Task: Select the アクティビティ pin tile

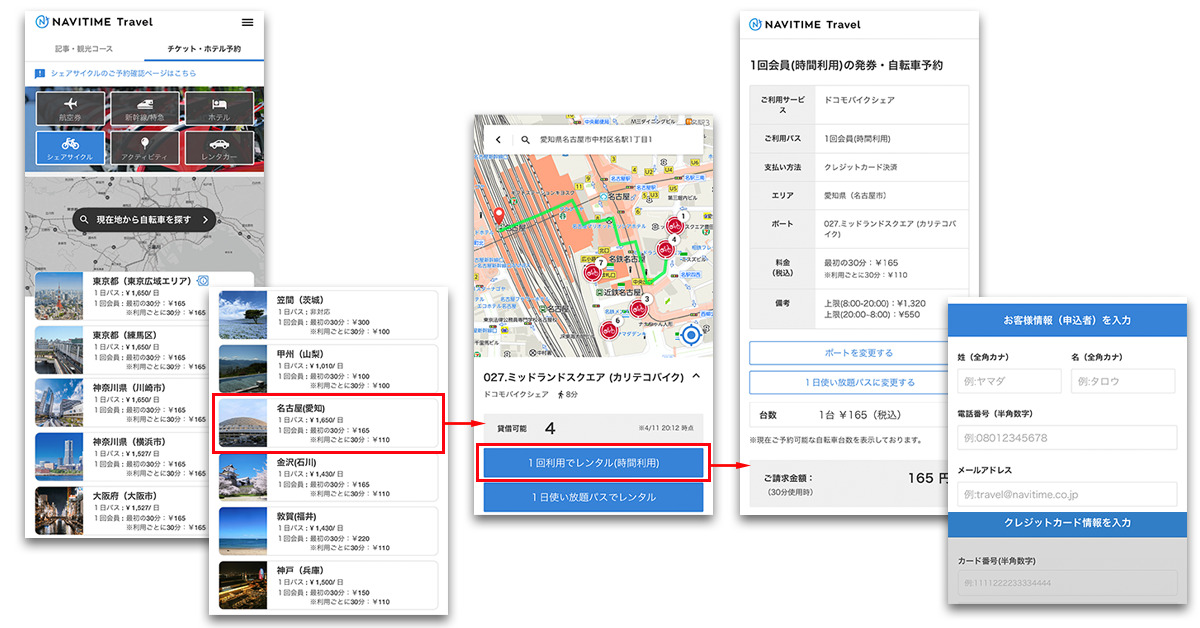Action: [x=145, y=148]
